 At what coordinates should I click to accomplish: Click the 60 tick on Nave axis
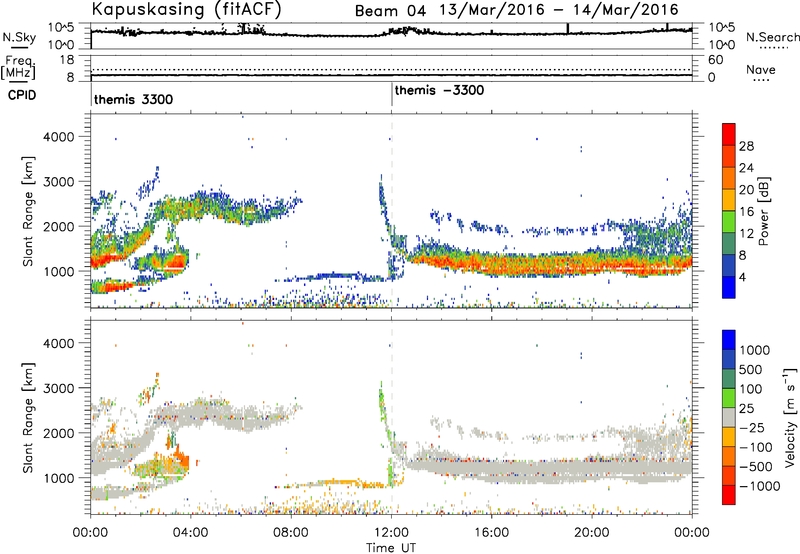coord(716,60)
